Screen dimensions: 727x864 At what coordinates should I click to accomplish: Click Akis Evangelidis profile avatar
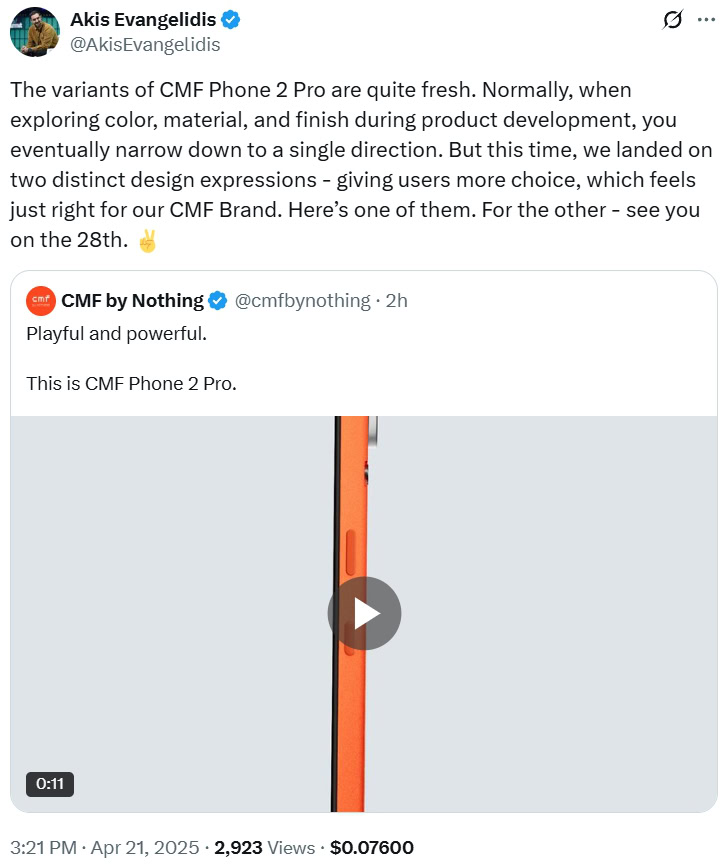tap(34, 31)
